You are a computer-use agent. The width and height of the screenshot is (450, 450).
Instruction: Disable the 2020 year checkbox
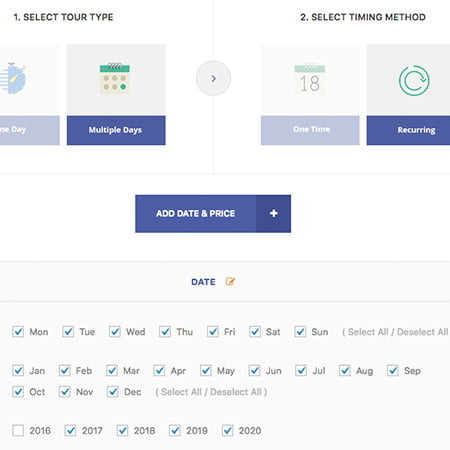click(228, 430)
